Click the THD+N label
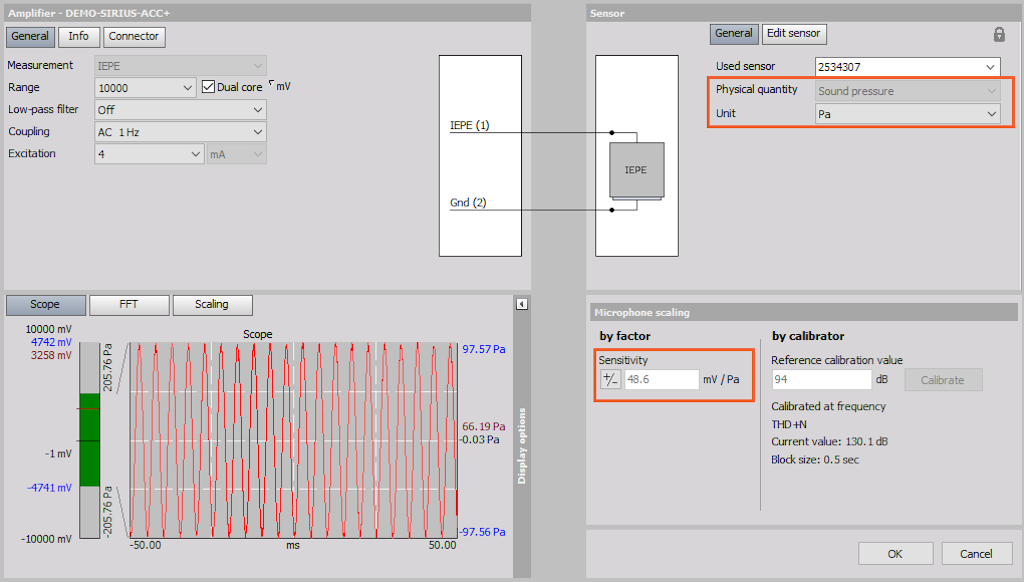Image resolution: width=1024 pixels, height=582 pixels. (x=789, y=425)
